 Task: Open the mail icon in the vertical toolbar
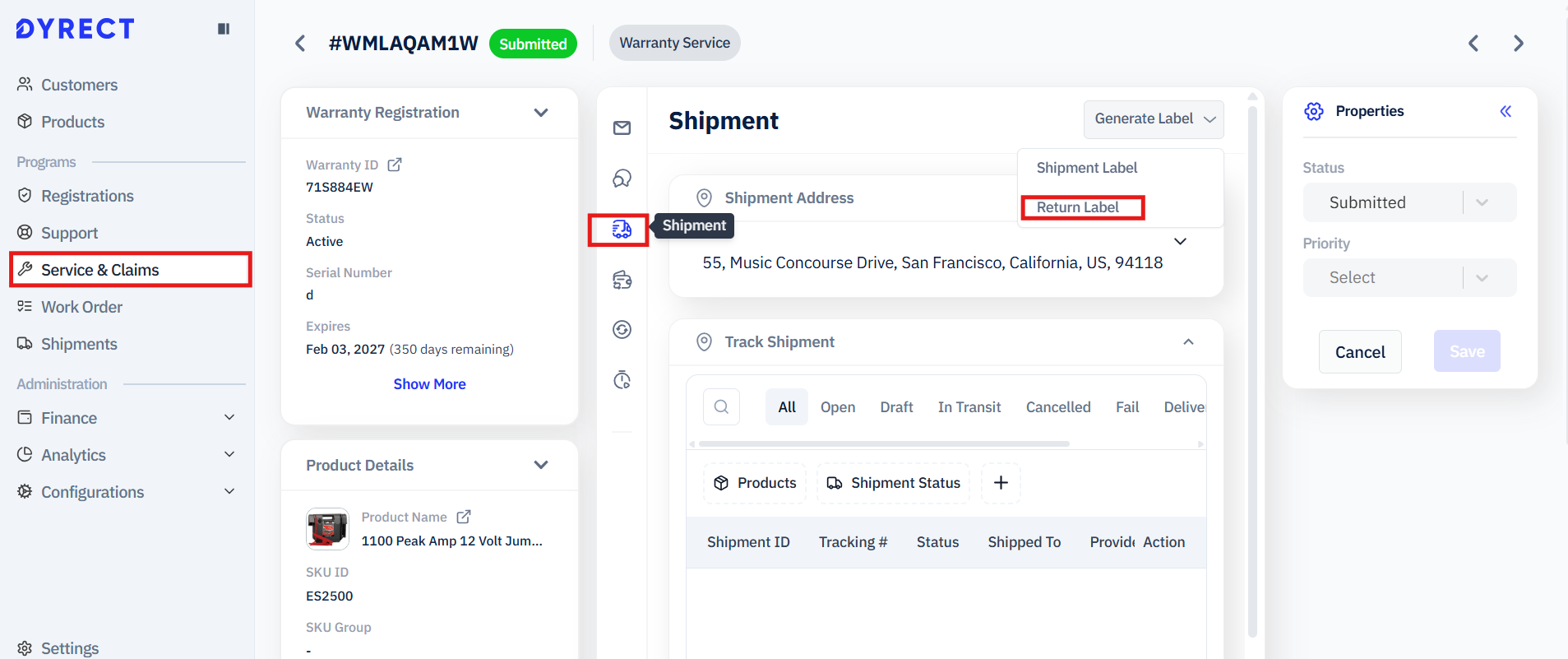tap(622, 128)
